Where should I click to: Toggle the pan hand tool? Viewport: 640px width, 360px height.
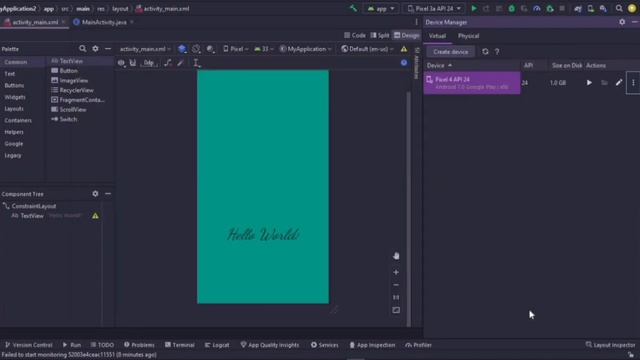click(396, 256)
